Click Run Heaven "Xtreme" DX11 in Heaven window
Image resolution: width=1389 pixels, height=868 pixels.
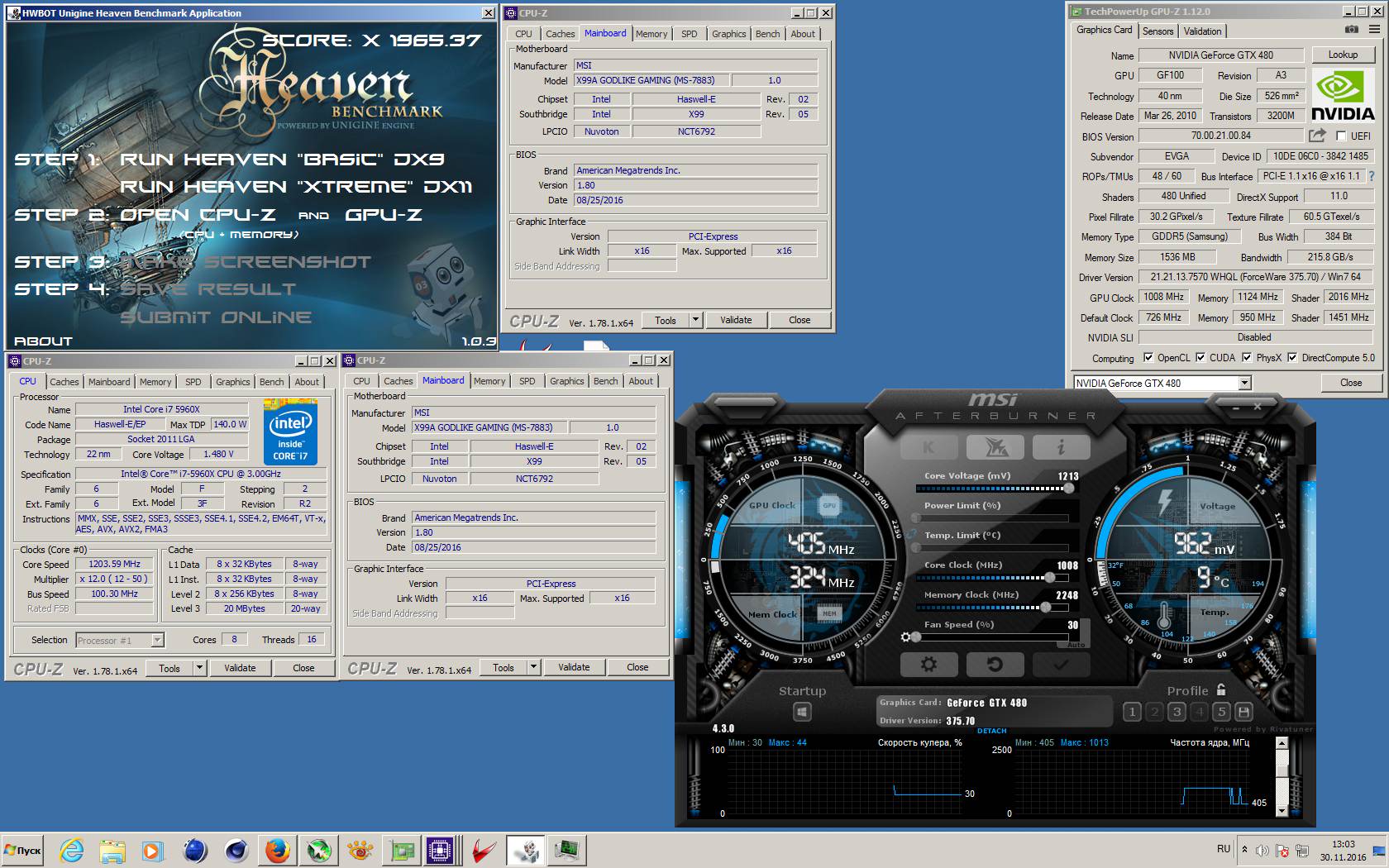[296, 187]
